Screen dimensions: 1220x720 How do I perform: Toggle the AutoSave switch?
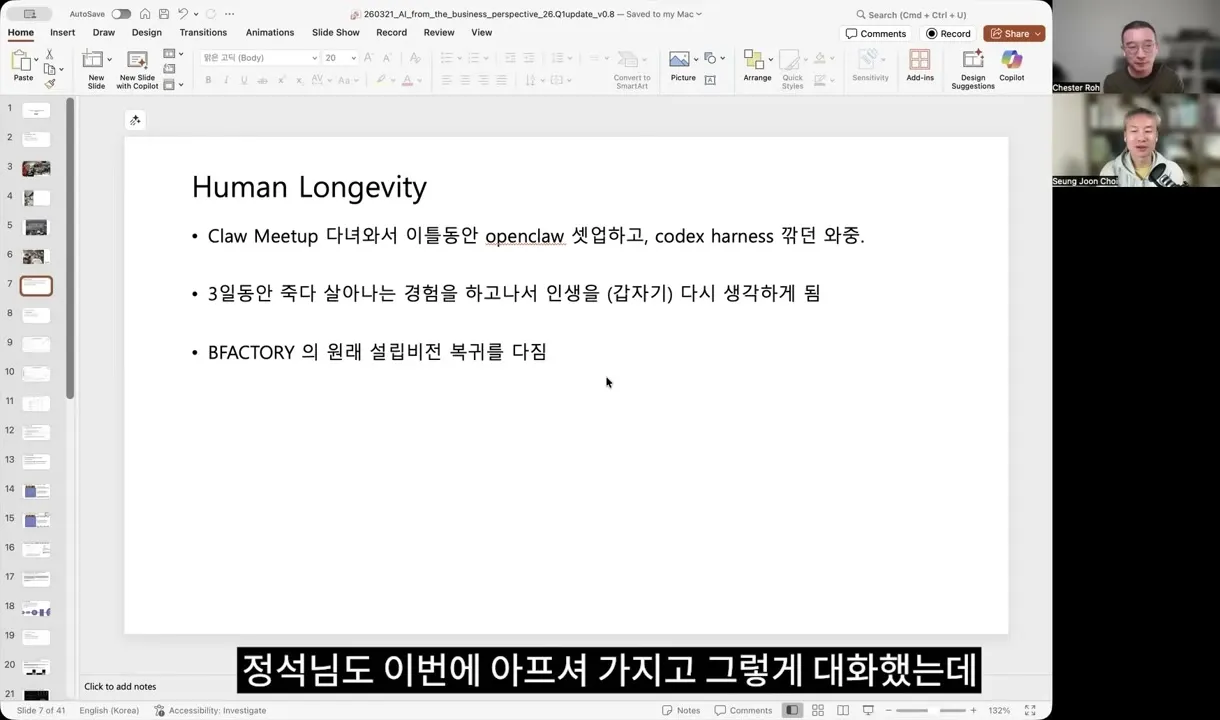pos(119,14)
